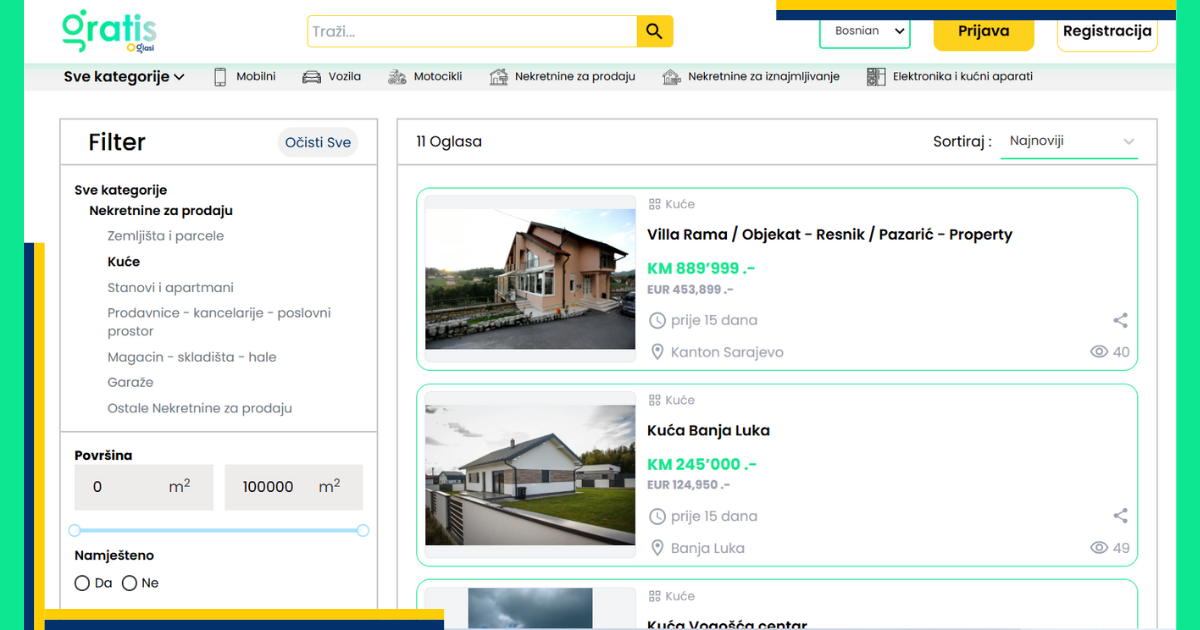This screenshot has height=630, width=1200.
Task: Click the clock icon on Villa Rama listing
Action: [657, 320]
